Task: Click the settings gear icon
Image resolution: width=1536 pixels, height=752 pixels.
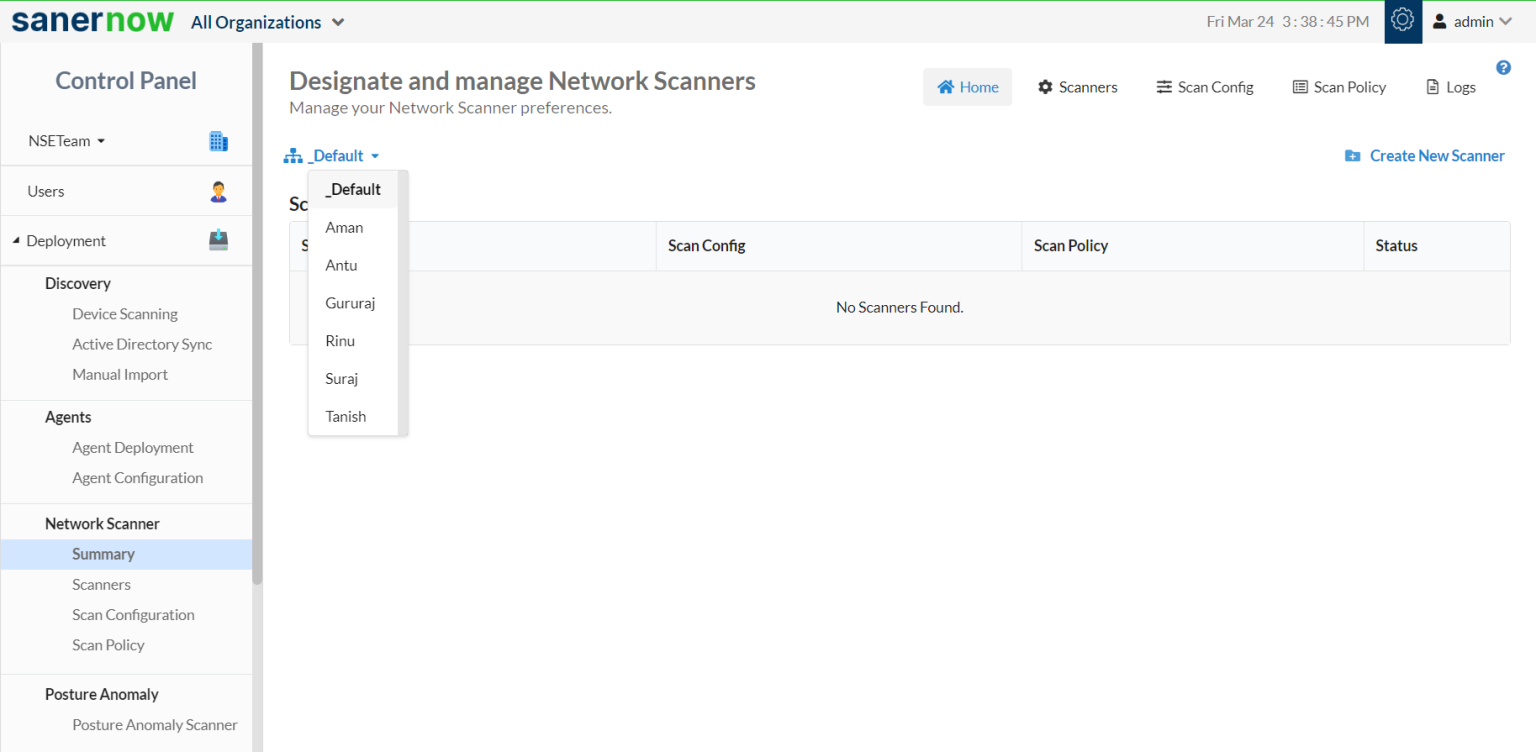Action: [1402, 21]
